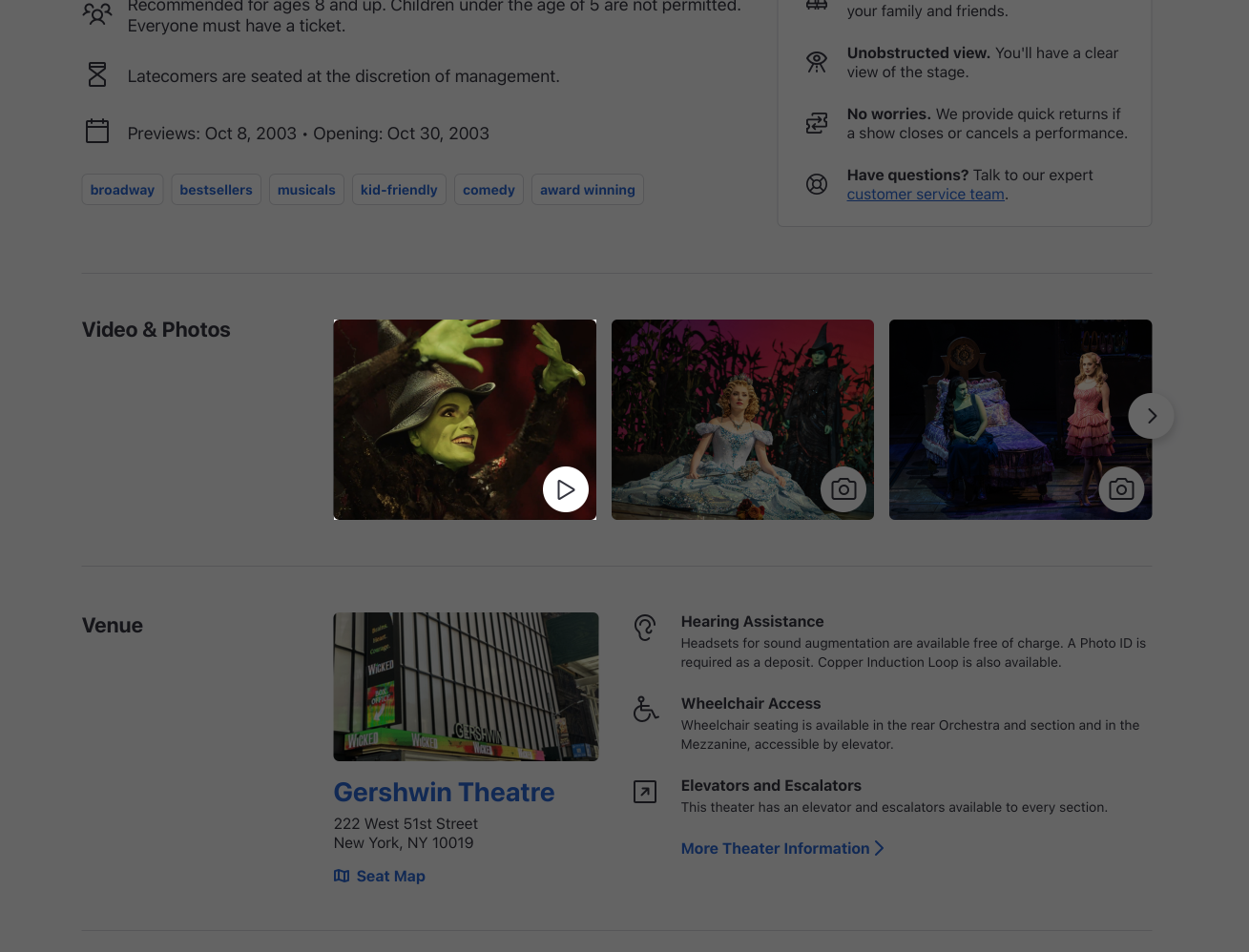This screenshot has height=952, width=1249.
Task: Open the customer service team link
Action: click(x=925, y=195)
